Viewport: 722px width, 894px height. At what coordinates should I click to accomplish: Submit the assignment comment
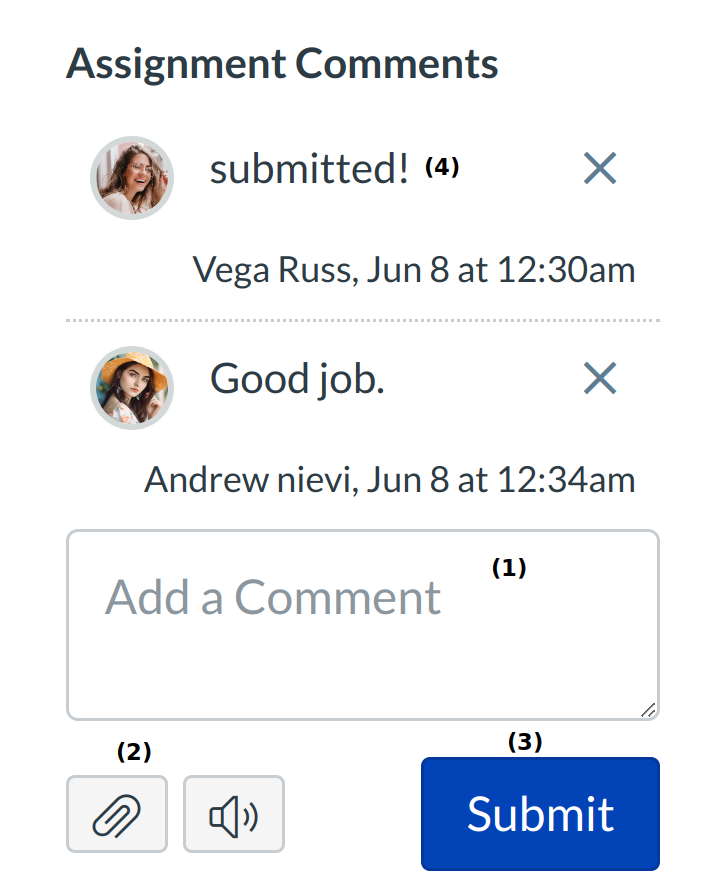(540, 813)
